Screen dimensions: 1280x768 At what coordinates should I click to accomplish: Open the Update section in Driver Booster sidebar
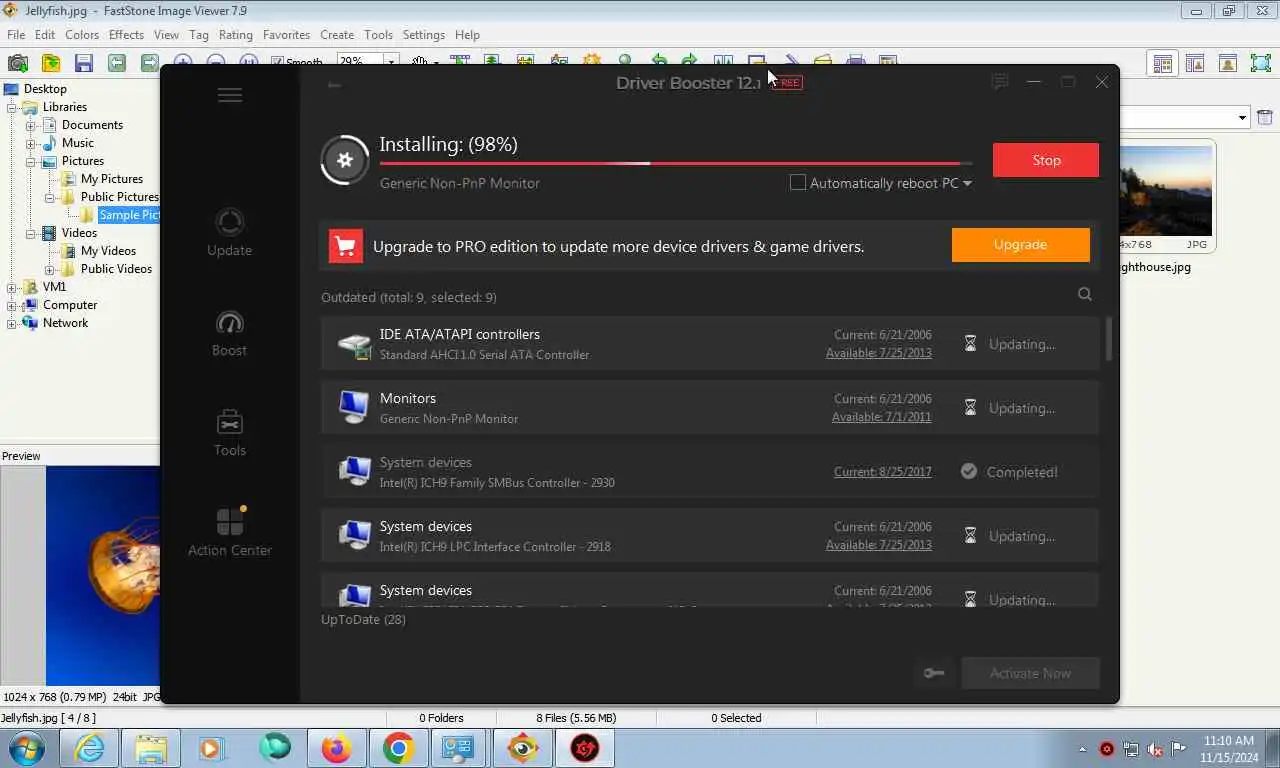tap(229, 233)
